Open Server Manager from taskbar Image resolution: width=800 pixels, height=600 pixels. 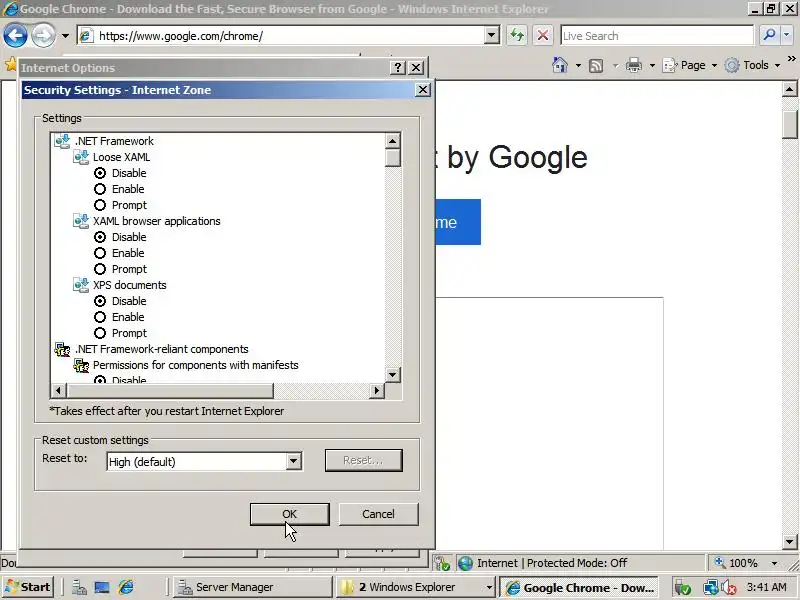click(x=252, y=587)
